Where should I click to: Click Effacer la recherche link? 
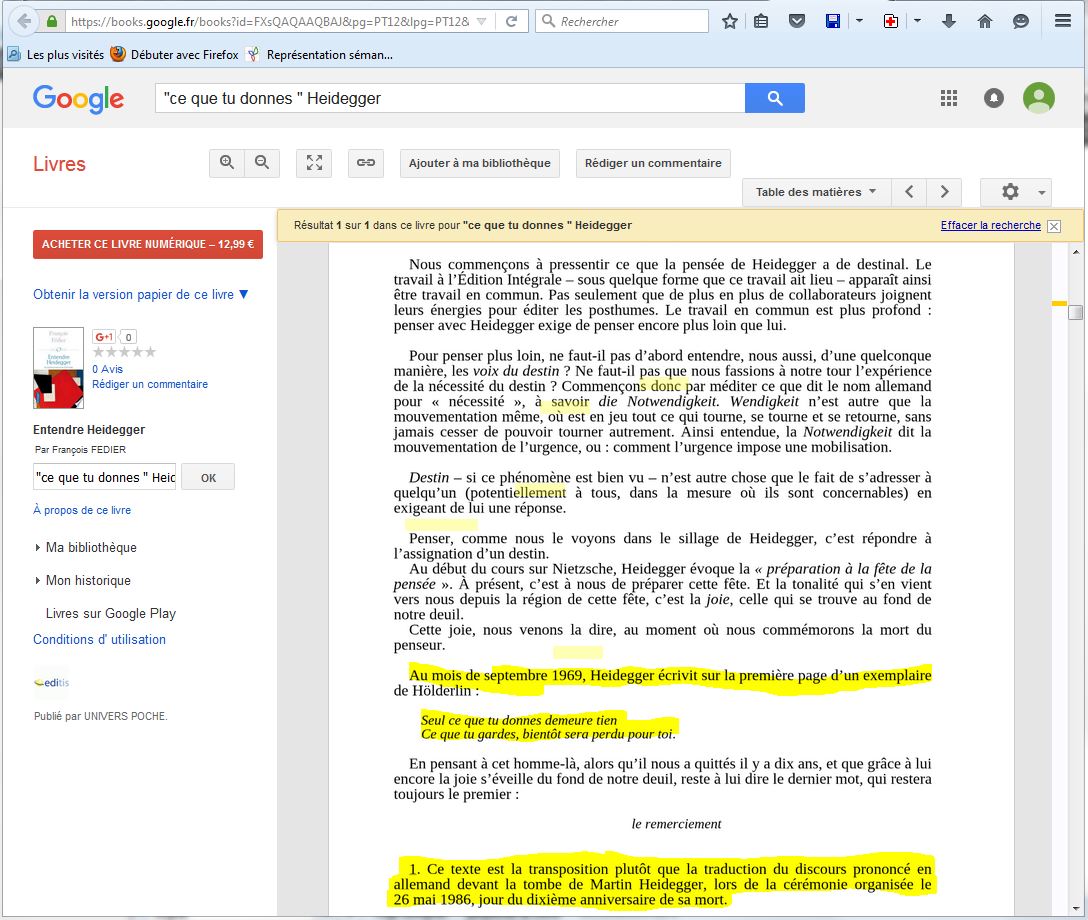[x=990, y=226]
